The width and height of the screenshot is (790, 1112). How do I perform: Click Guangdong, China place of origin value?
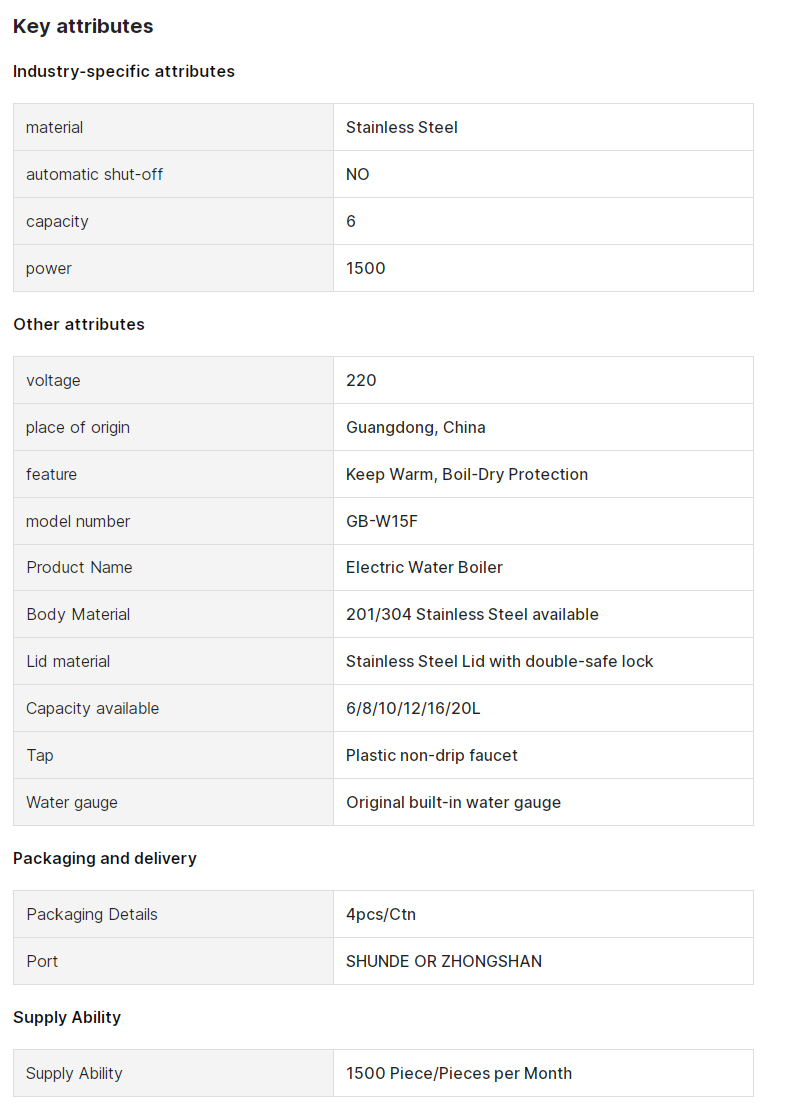point(416,428)
